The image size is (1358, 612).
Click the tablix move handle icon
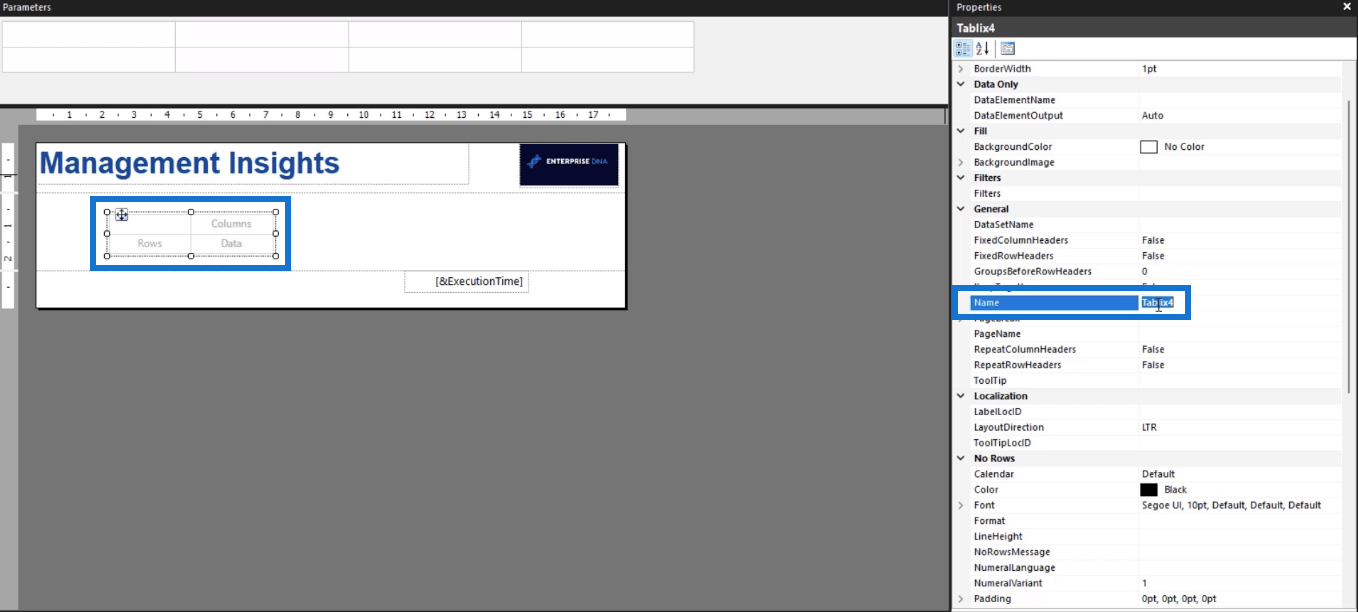tap(121, 215)
